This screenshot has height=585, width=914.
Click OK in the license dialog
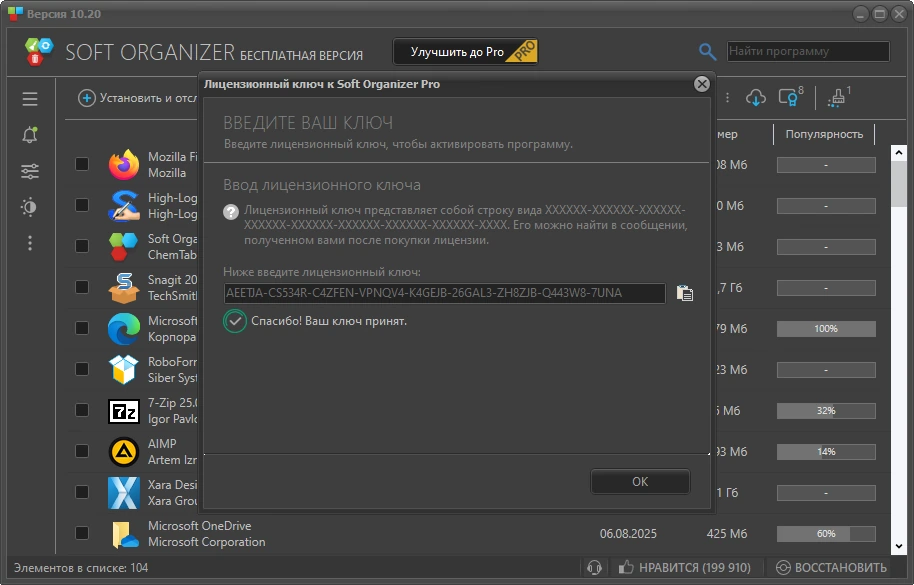tap(640, 482)
